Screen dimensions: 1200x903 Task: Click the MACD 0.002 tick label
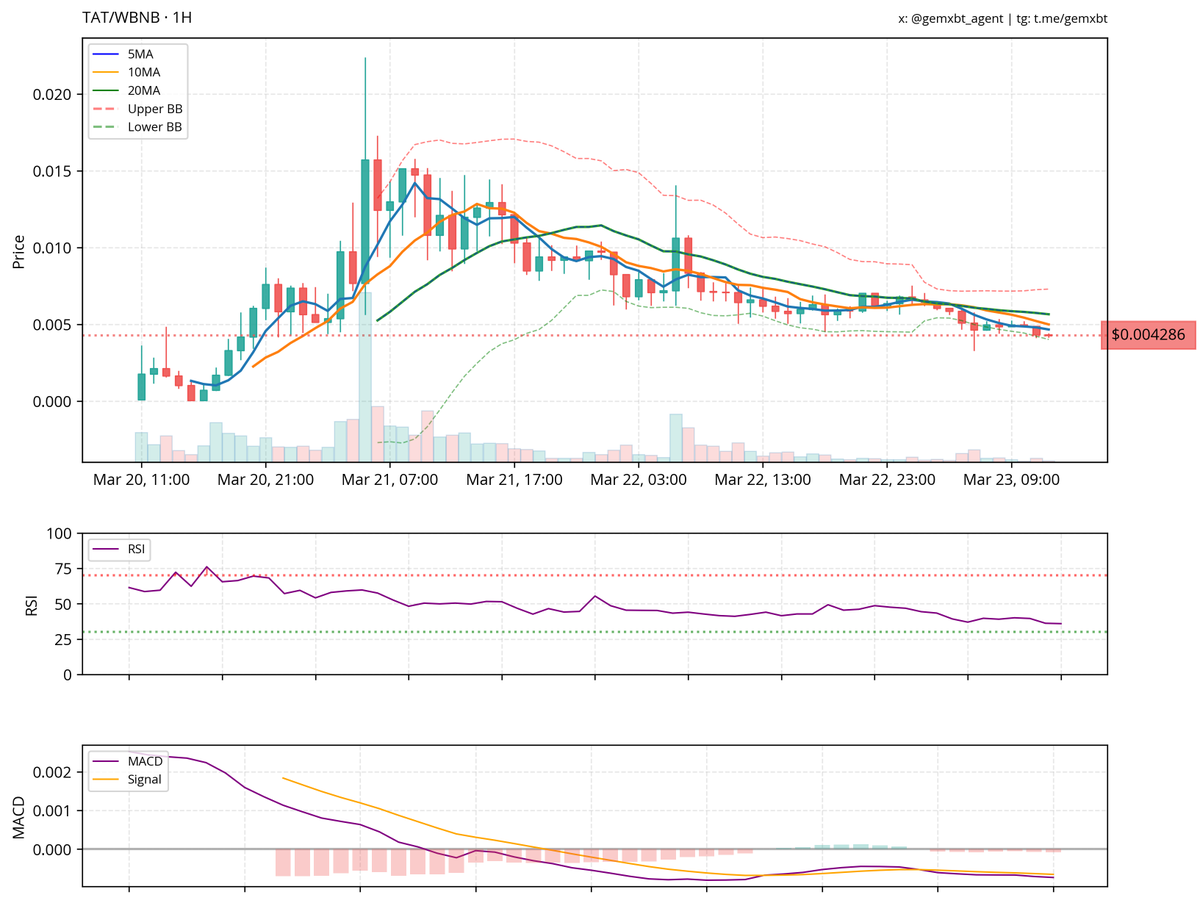point(52,773)
